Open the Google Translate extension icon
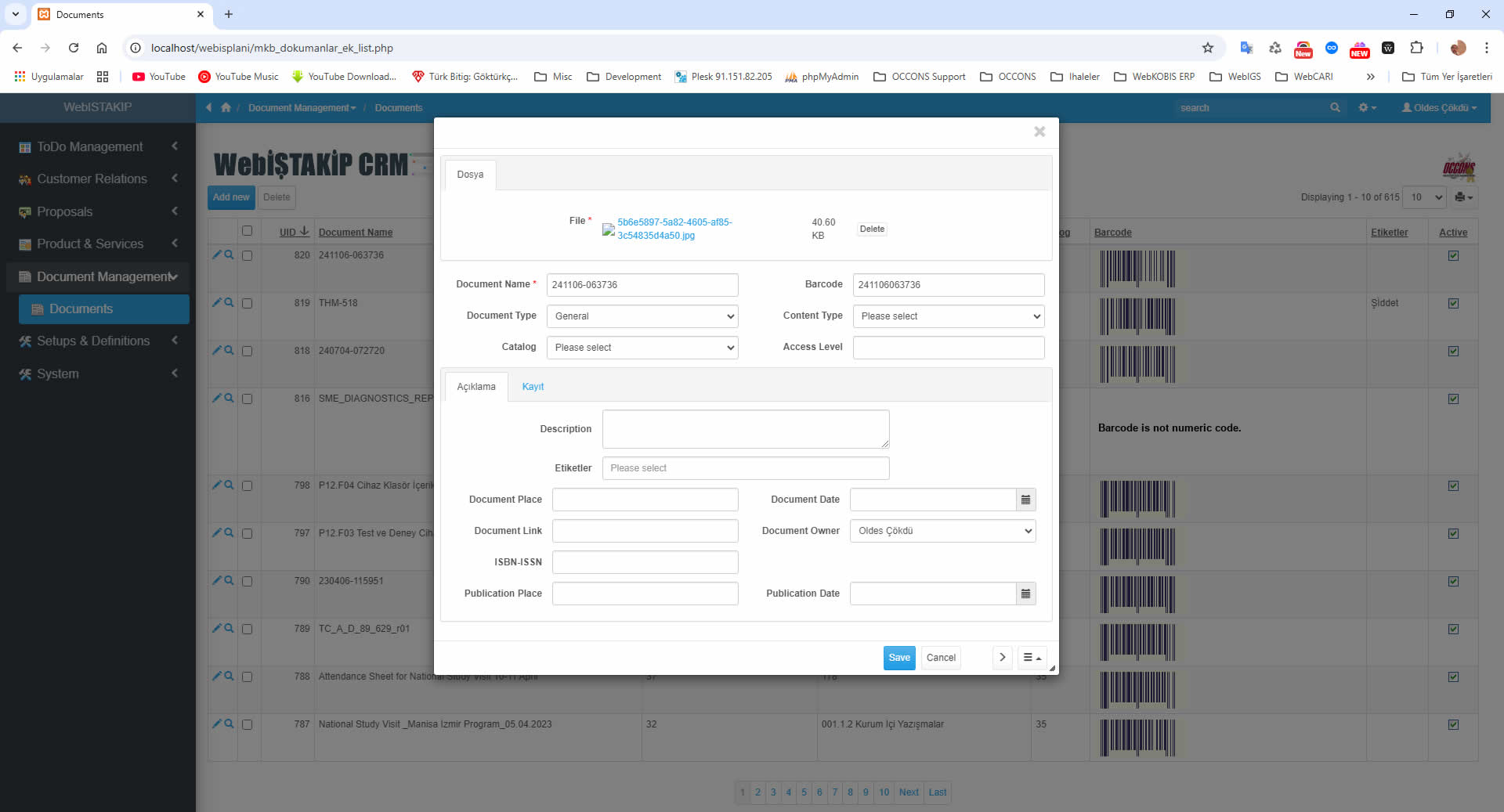Image resolution: width=1504 pixels, height=812 pixels. click(x=1246, y=48)
